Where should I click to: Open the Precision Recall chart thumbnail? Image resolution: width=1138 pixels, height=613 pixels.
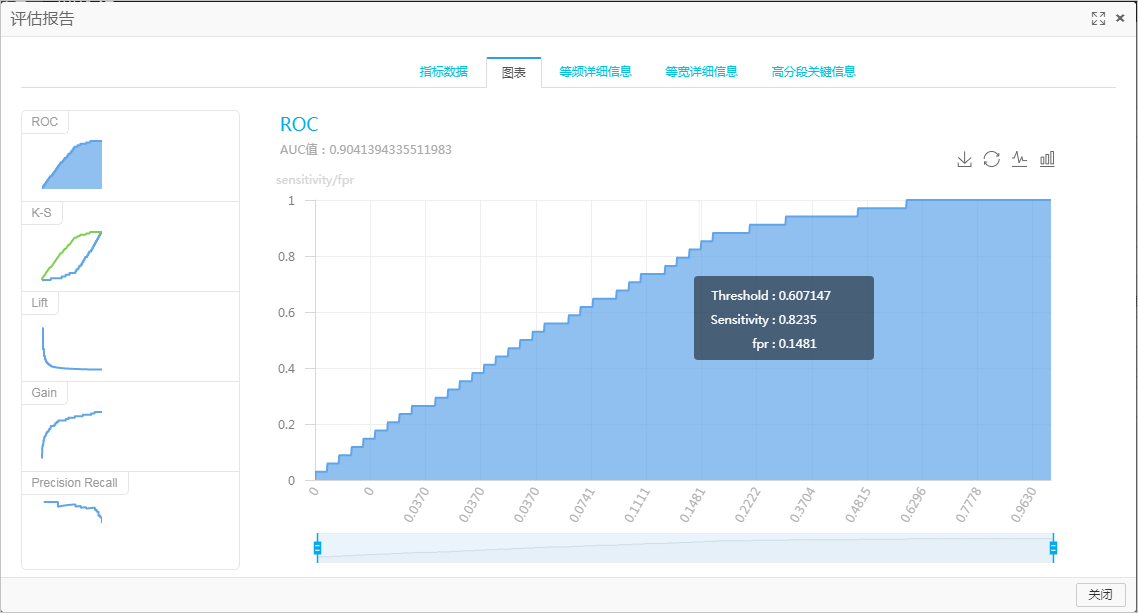pos(131,519)
